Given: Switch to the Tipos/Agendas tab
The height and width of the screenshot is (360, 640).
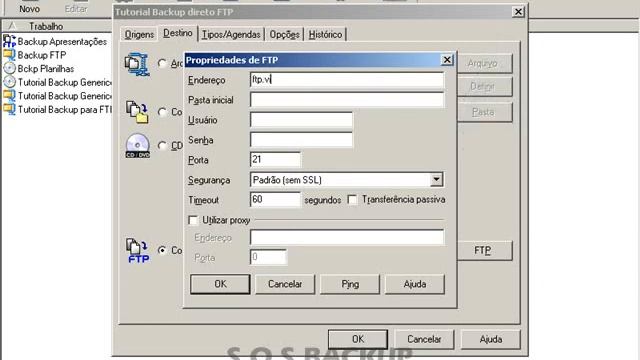Looking at the screenshot, I should [231, 34].
